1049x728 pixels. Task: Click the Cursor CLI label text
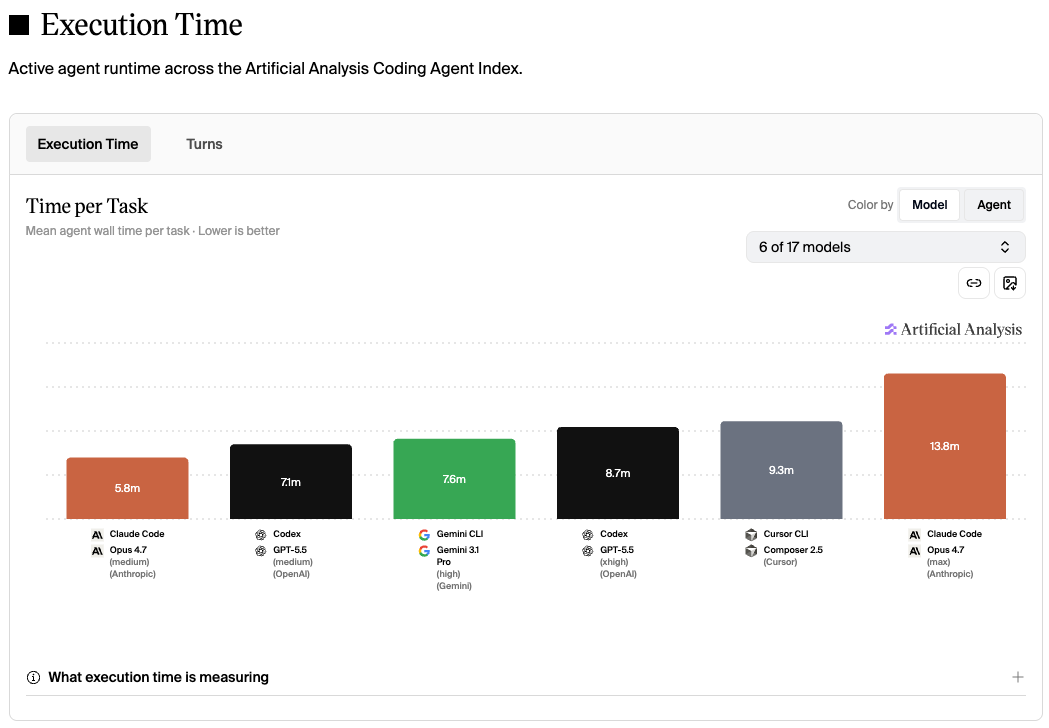[x=786, y=534]
